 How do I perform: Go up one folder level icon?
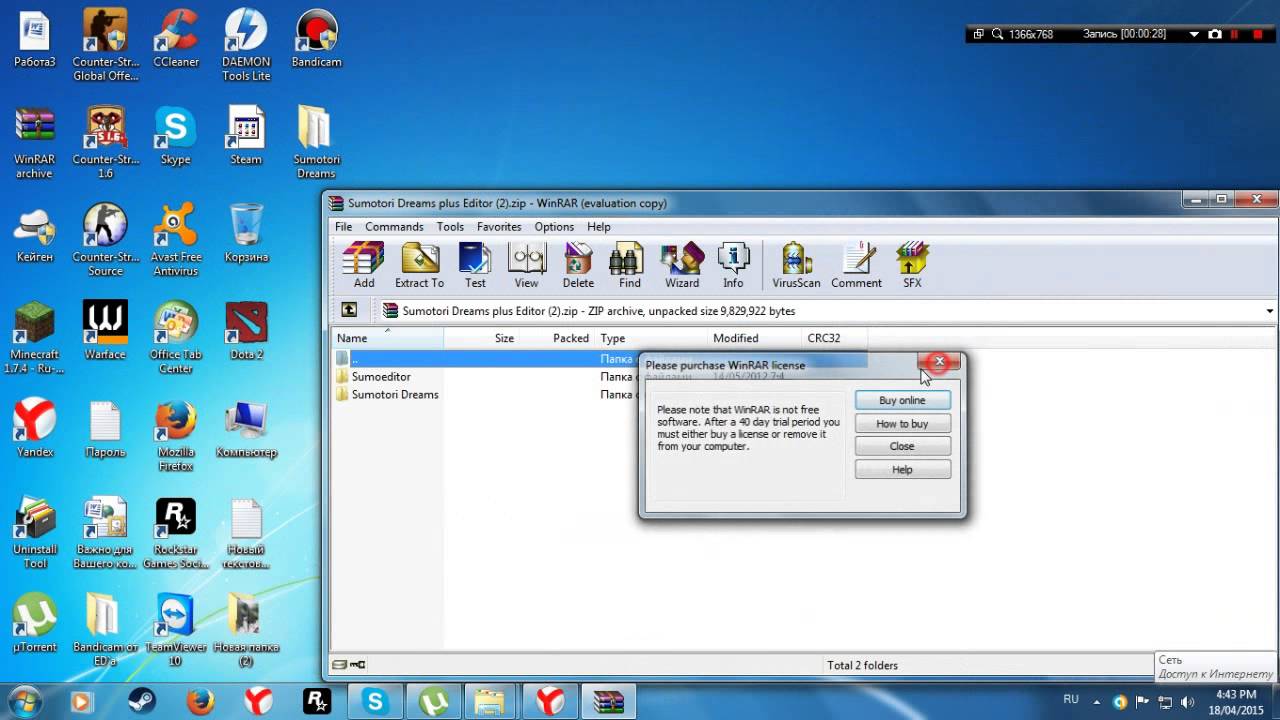pyautogui.click(x=349, y=311)
